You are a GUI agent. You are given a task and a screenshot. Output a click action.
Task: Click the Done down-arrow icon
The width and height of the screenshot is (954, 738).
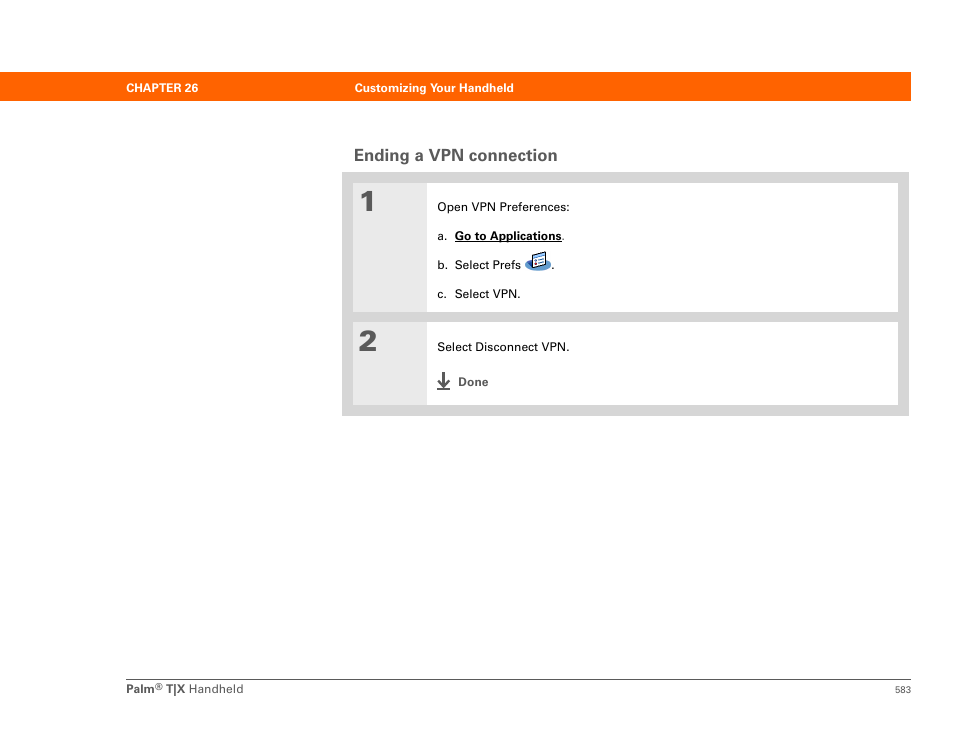(x=444, y=381)
